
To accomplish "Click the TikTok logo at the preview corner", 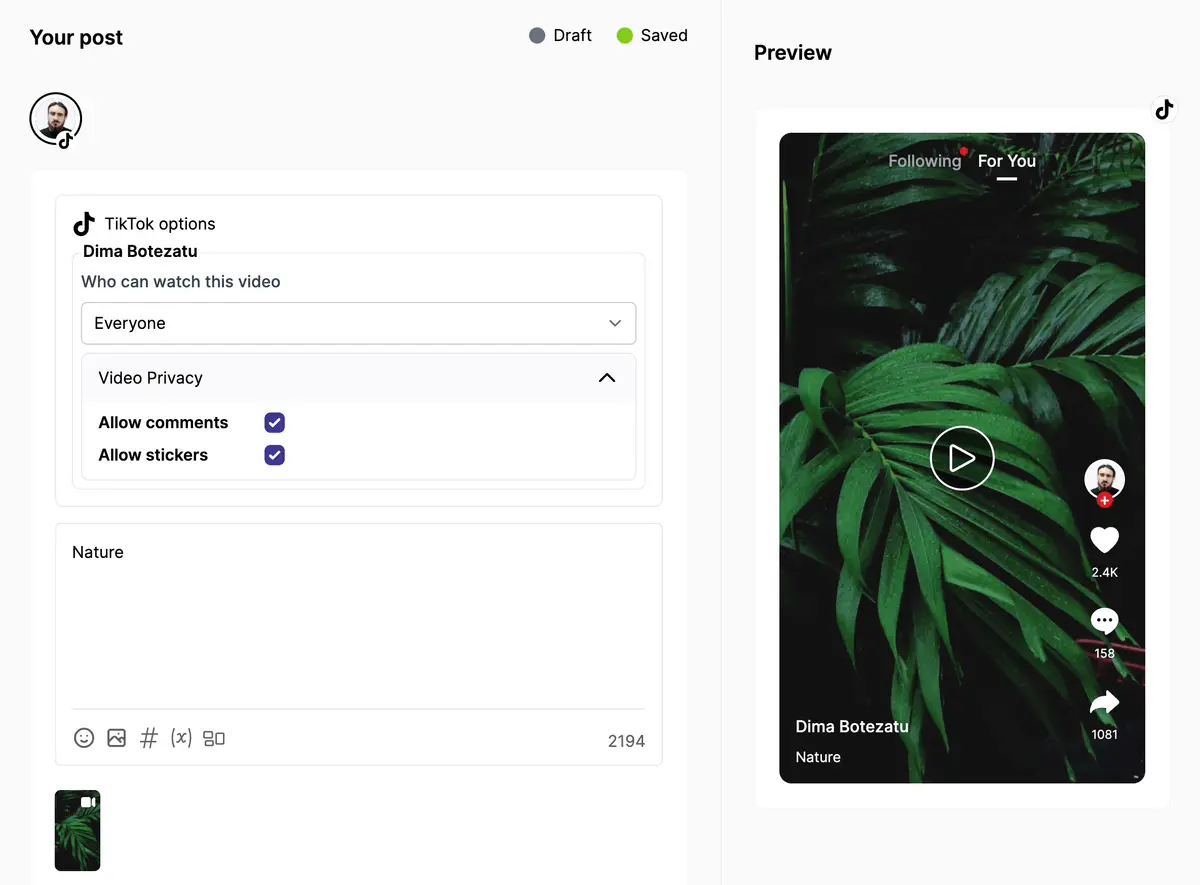I will [1164, 109].
